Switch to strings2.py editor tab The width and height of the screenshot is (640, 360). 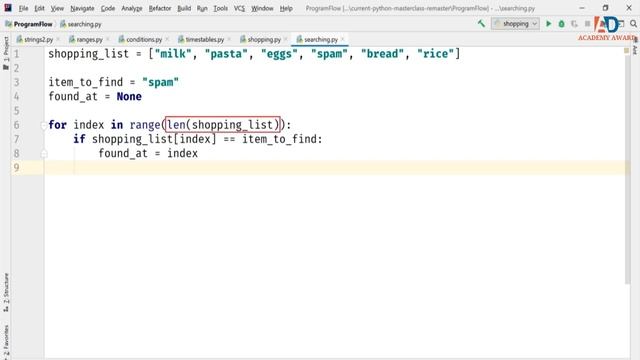click(38, 39)
